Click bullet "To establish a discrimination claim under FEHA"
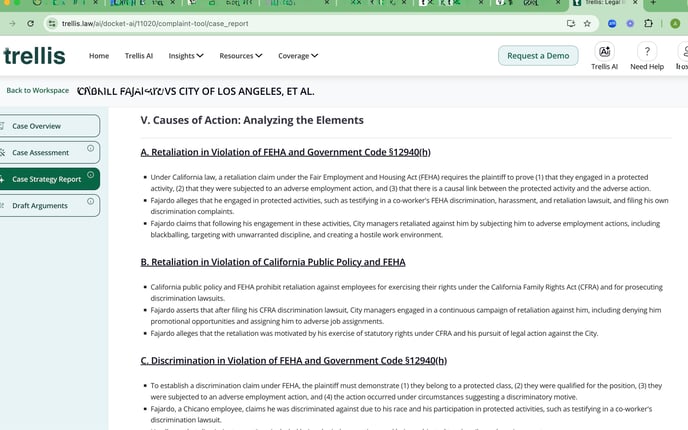 coord(406,391)
